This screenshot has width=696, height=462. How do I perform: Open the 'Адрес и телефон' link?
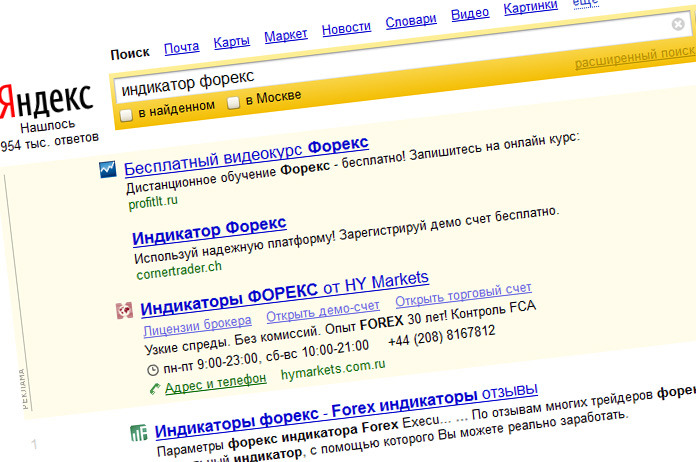tap(215, 383)
